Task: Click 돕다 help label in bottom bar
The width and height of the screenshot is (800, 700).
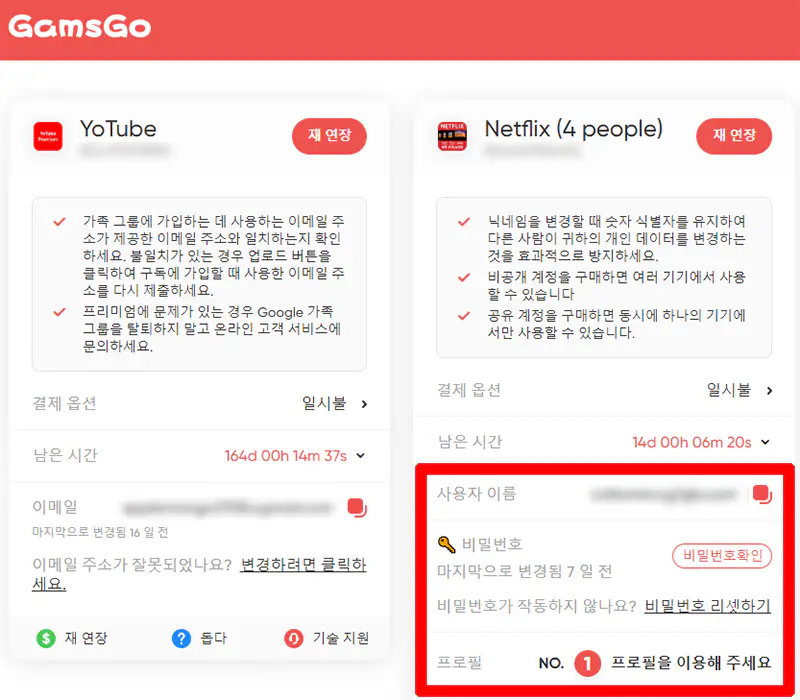Action: 213,638
